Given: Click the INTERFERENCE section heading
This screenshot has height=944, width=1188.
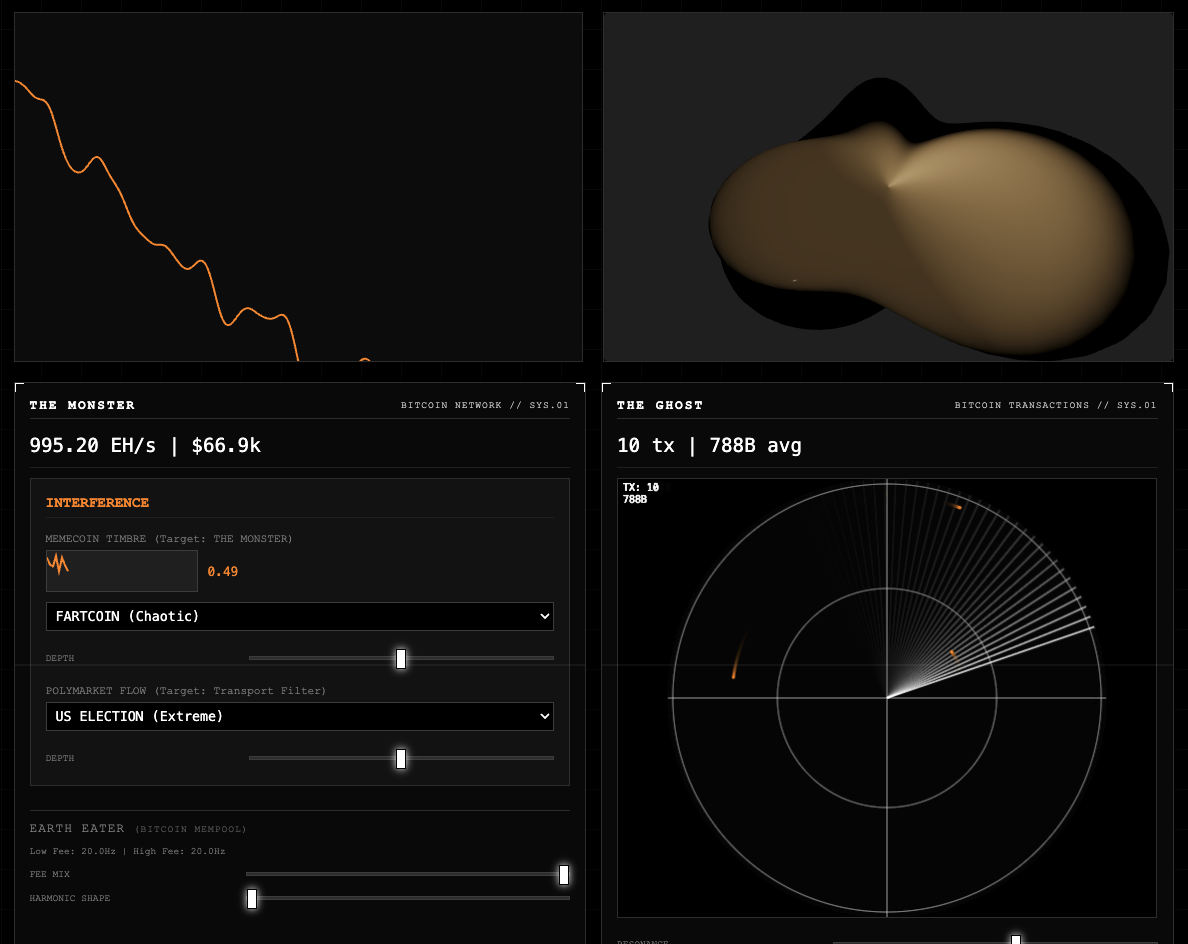Looking at the screenshot, I should 97,503.
